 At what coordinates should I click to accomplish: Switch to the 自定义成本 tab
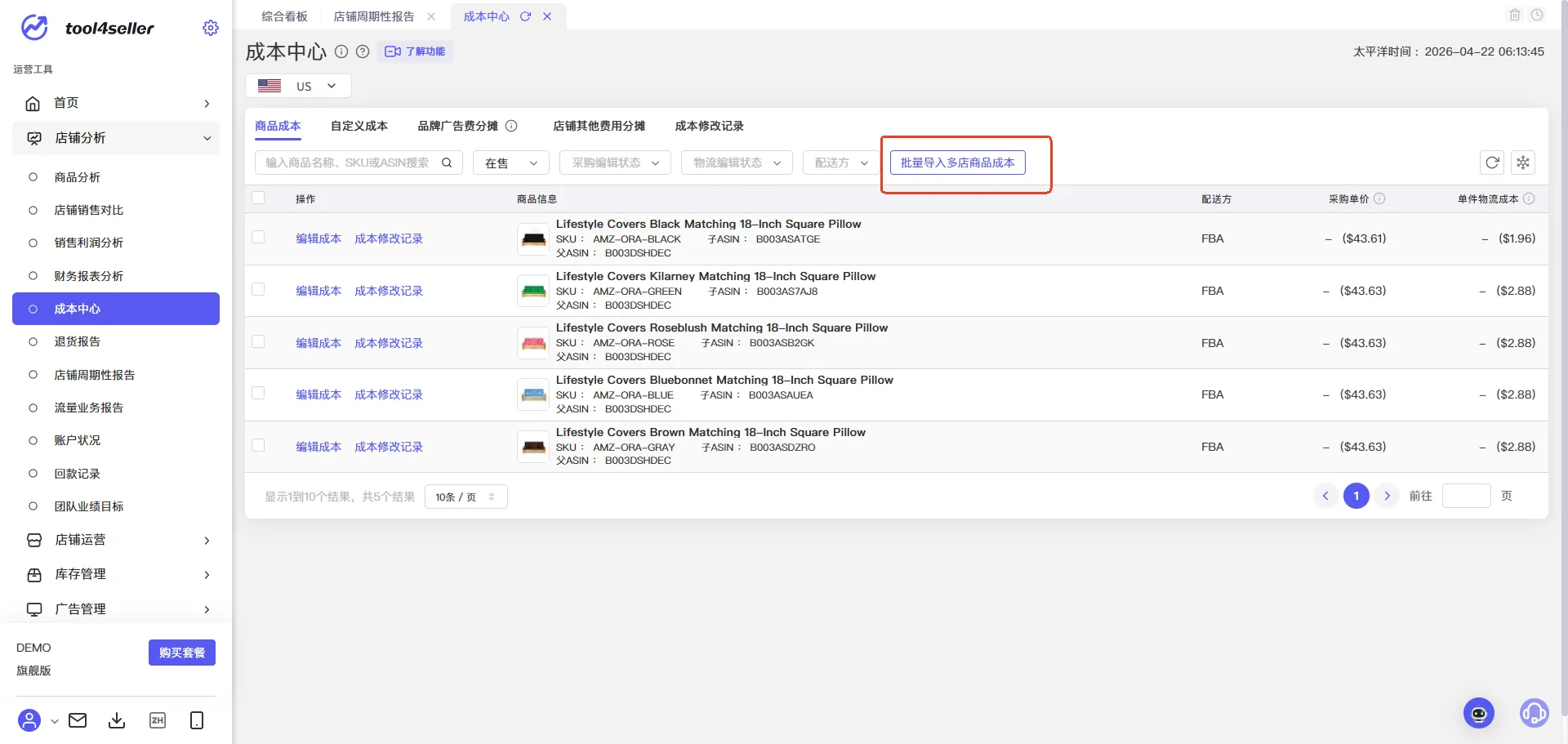(x=359, y=126)
